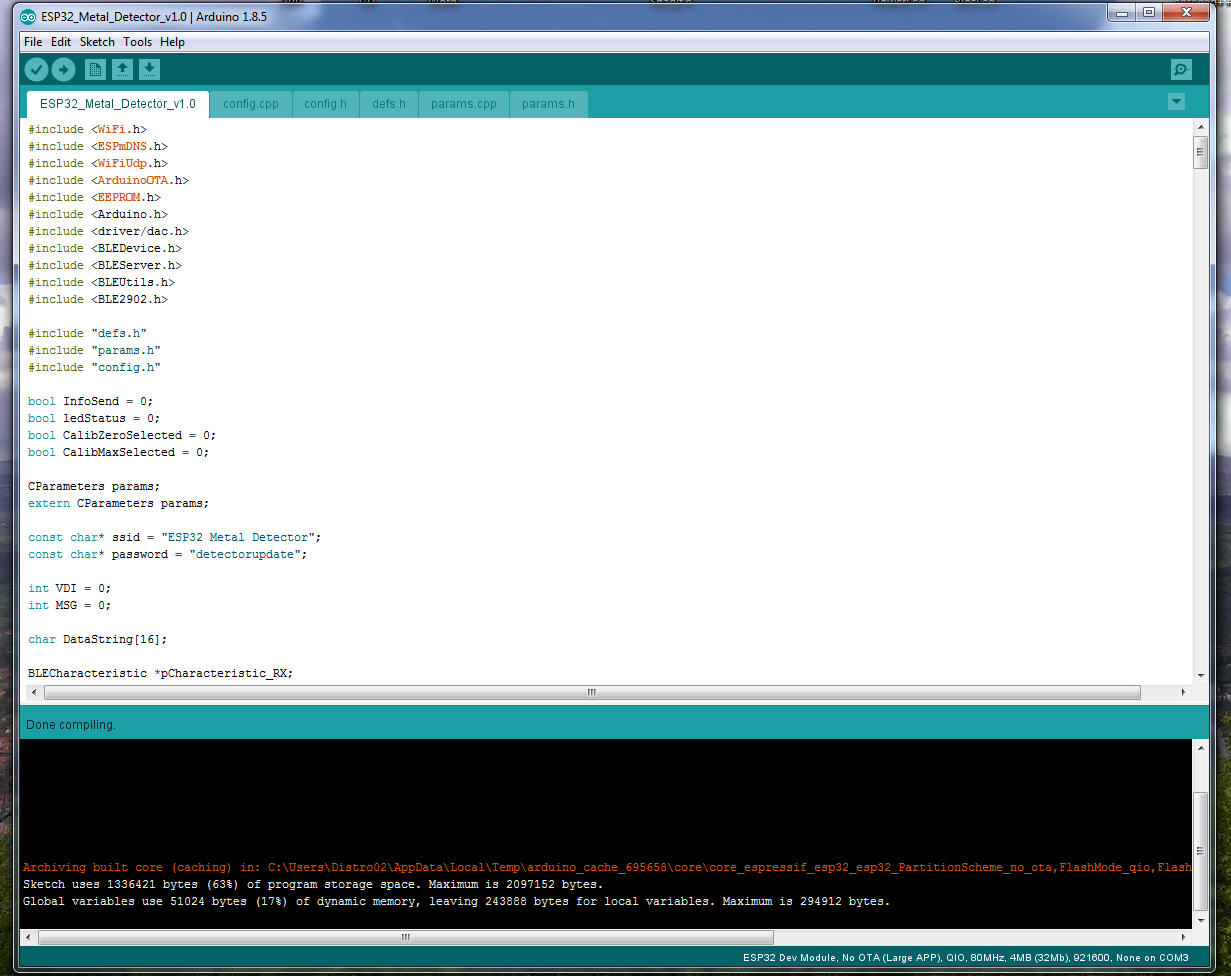Click the #include "config.h" line
1231x976 pixels.
point(94,367)
